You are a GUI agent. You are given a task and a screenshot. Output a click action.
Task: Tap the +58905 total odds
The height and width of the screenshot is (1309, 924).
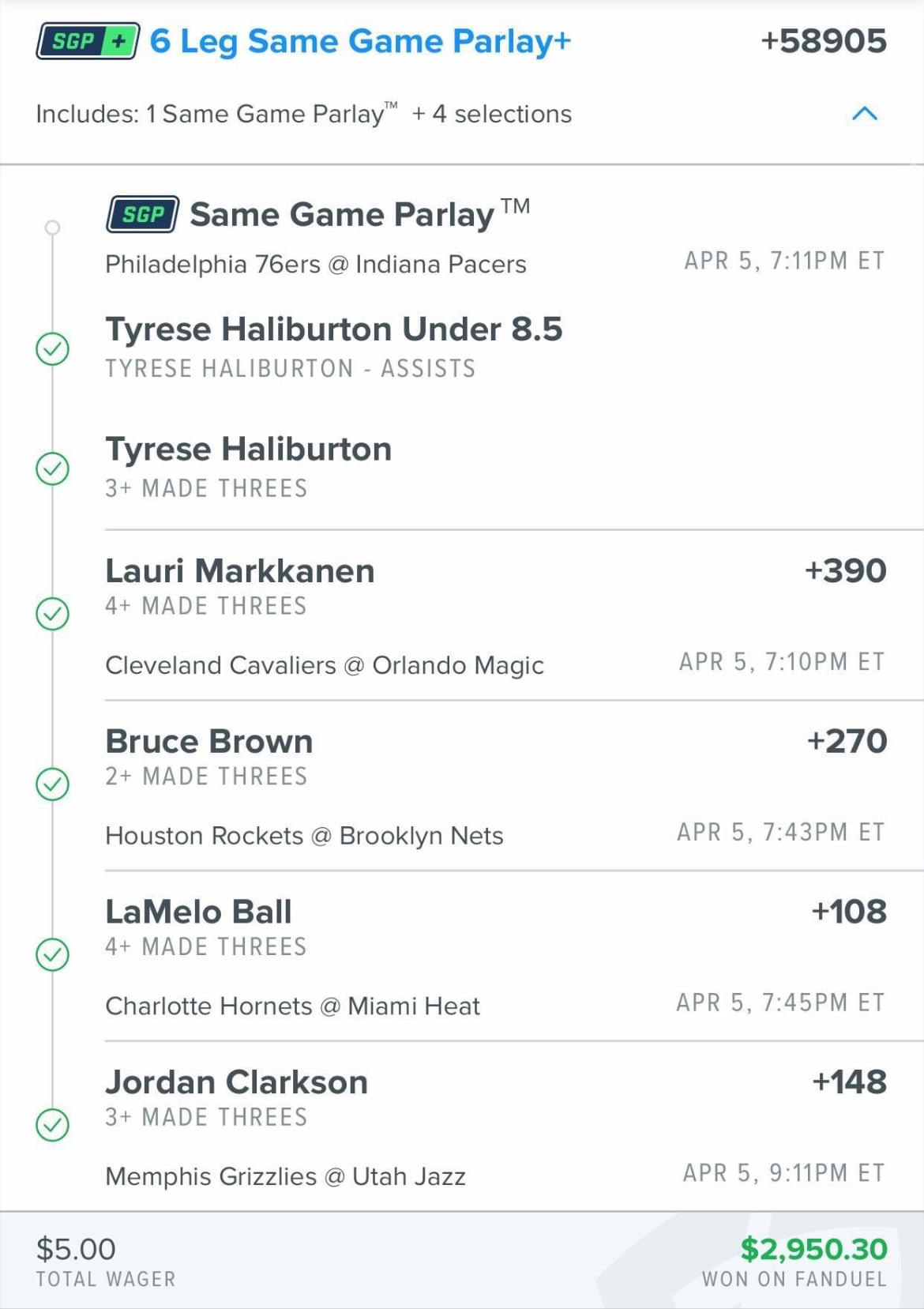pos(824,41)
